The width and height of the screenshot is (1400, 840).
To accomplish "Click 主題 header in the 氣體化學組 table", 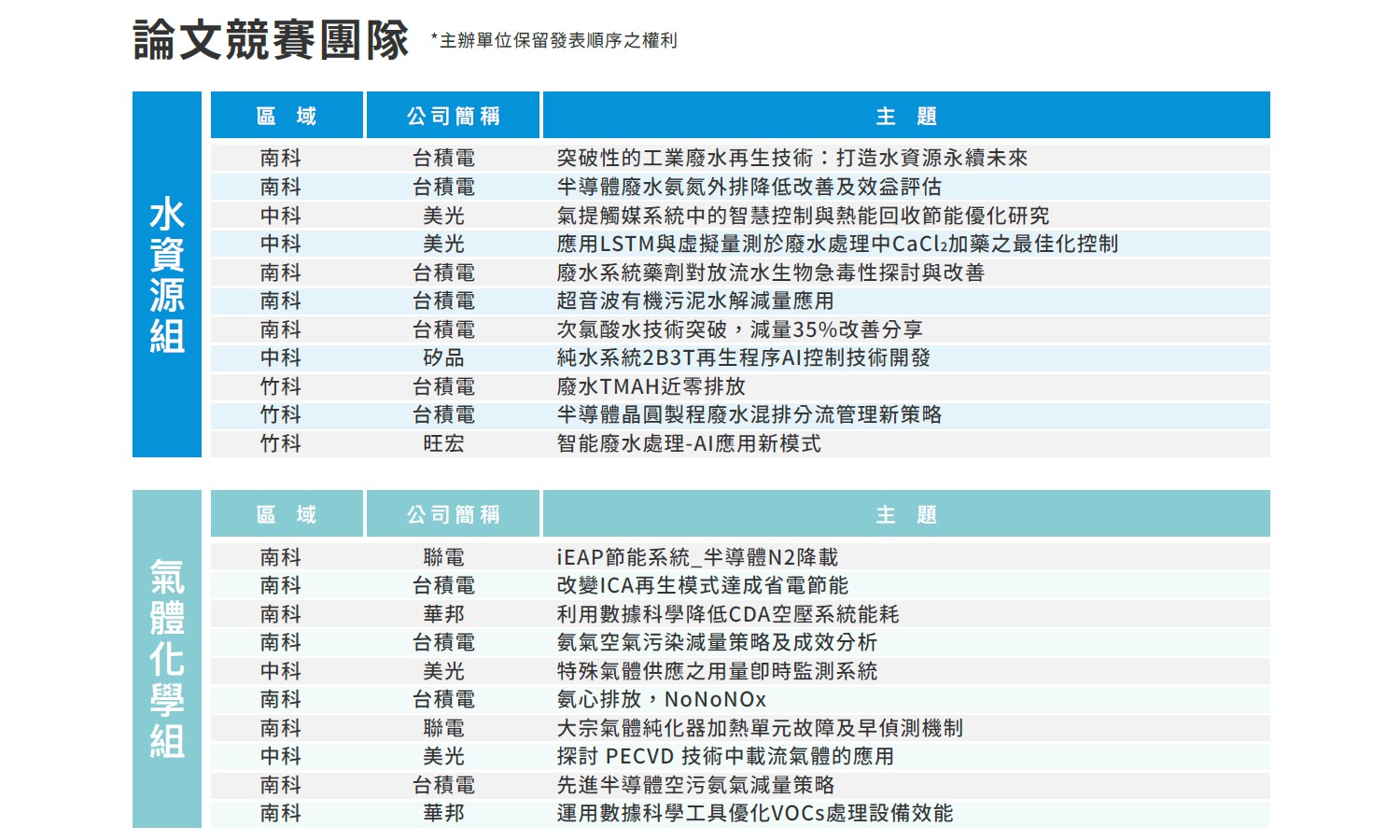I will (905, 514).
